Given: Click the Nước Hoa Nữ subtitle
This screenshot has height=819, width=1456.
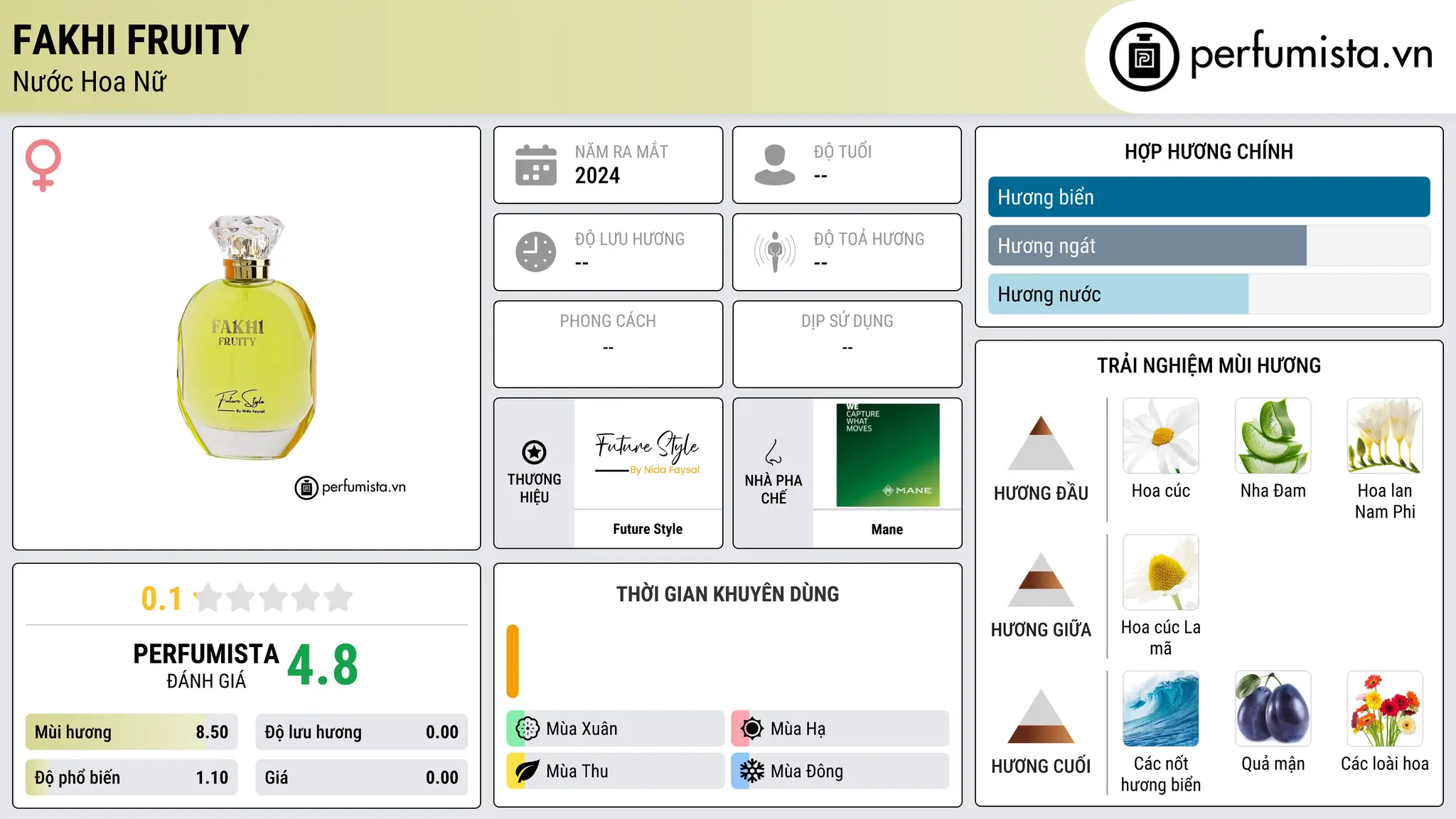Looking at the screenshot, I should point(90,82).
